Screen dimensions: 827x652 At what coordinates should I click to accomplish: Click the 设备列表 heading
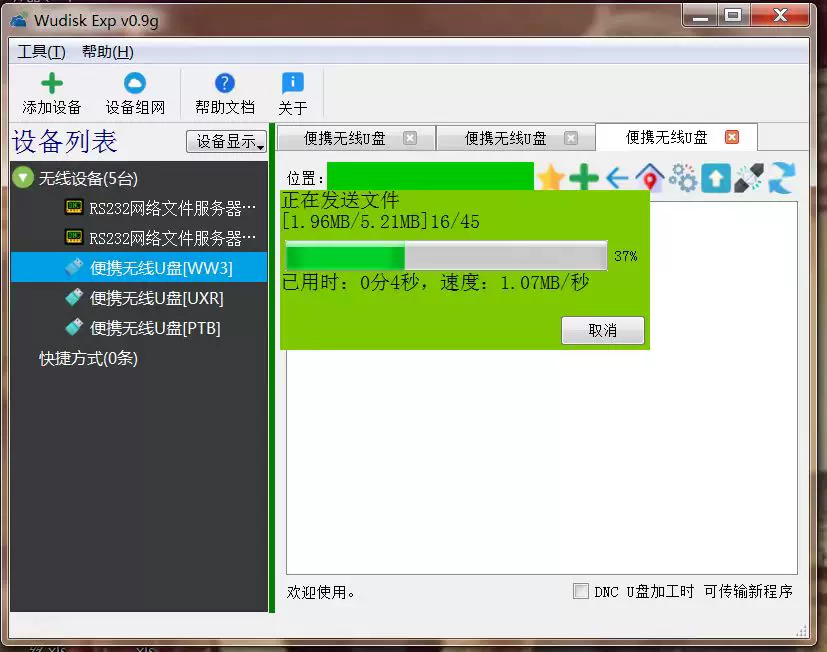click(64, 141)
